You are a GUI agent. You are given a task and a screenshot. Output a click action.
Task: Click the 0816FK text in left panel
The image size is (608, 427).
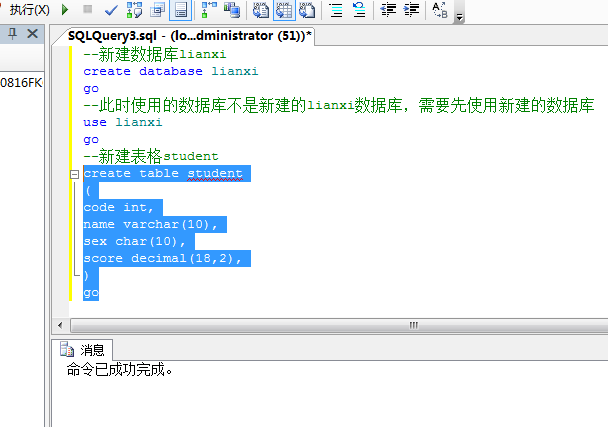click(x=21, y=83)
